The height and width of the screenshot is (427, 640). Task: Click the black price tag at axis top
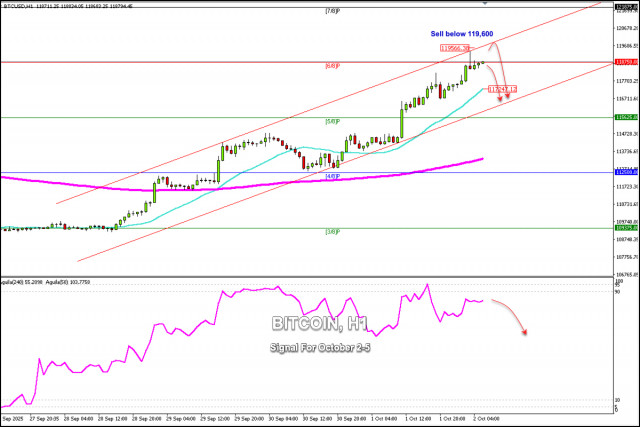pyautogui.click(x=626, y=7)
